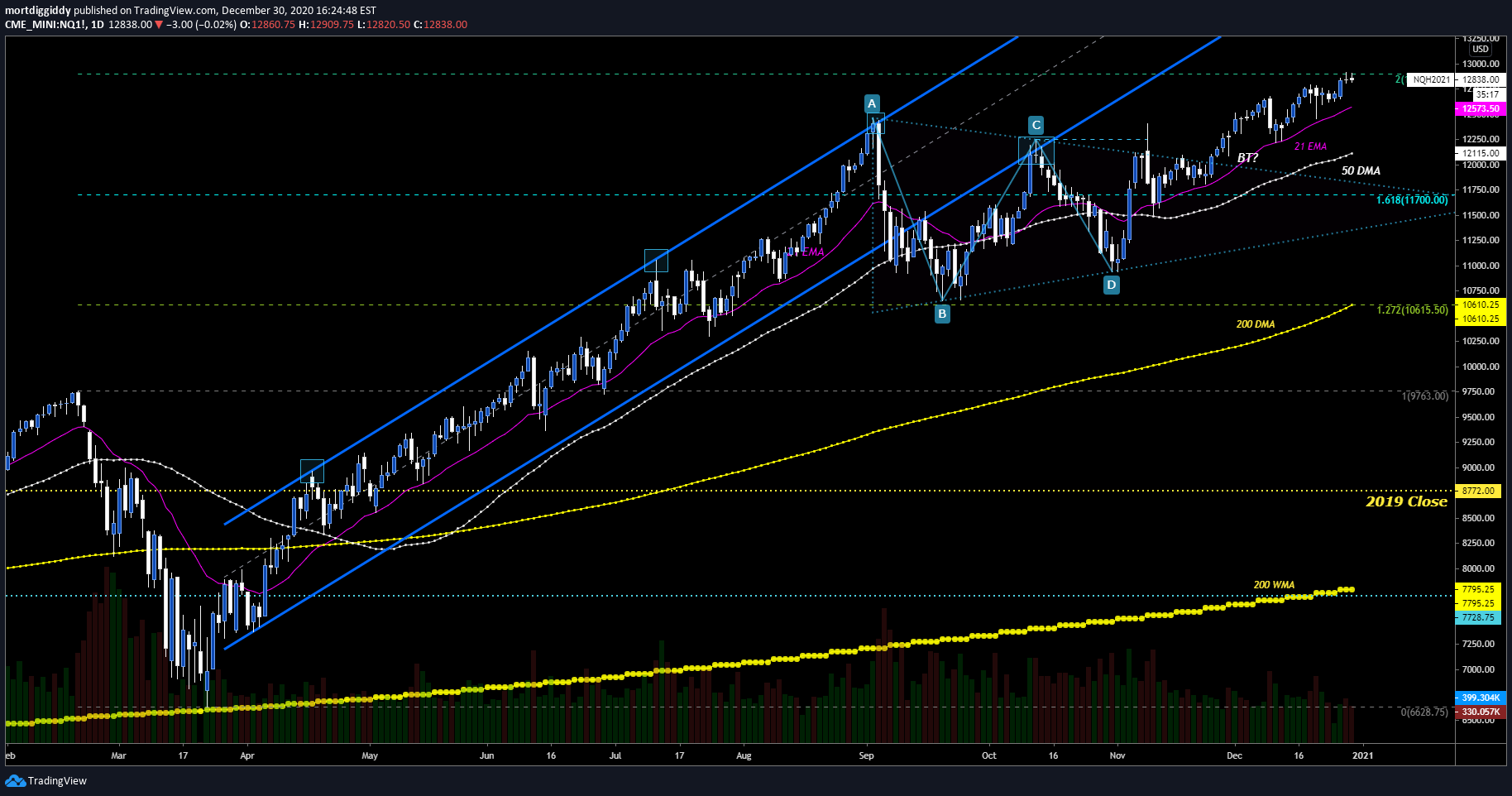Click the 12838.00 last price label
This screenshot has height=796, width=1512.
(1481, 80)
